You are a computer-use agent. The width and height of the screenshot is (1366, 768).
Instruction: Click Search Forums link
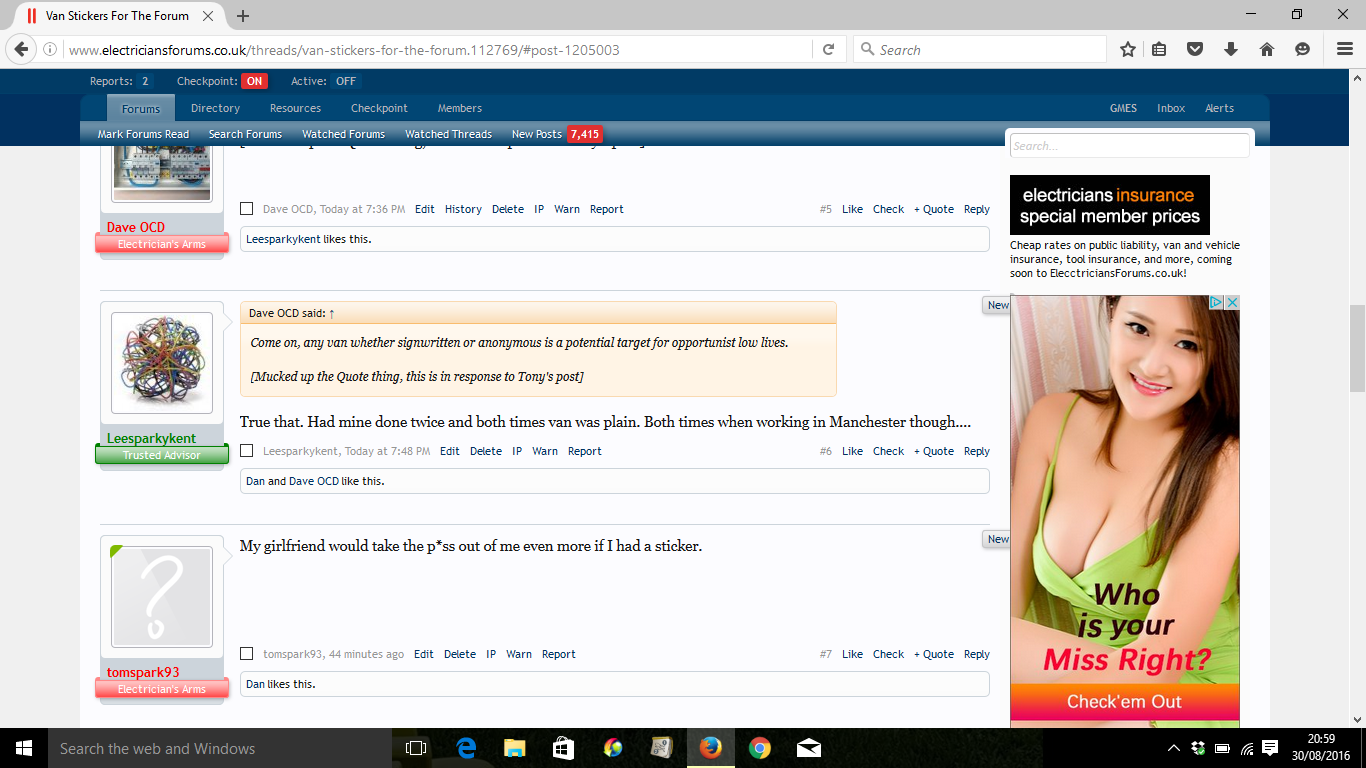pyautogui.click(x=245, y=134)
